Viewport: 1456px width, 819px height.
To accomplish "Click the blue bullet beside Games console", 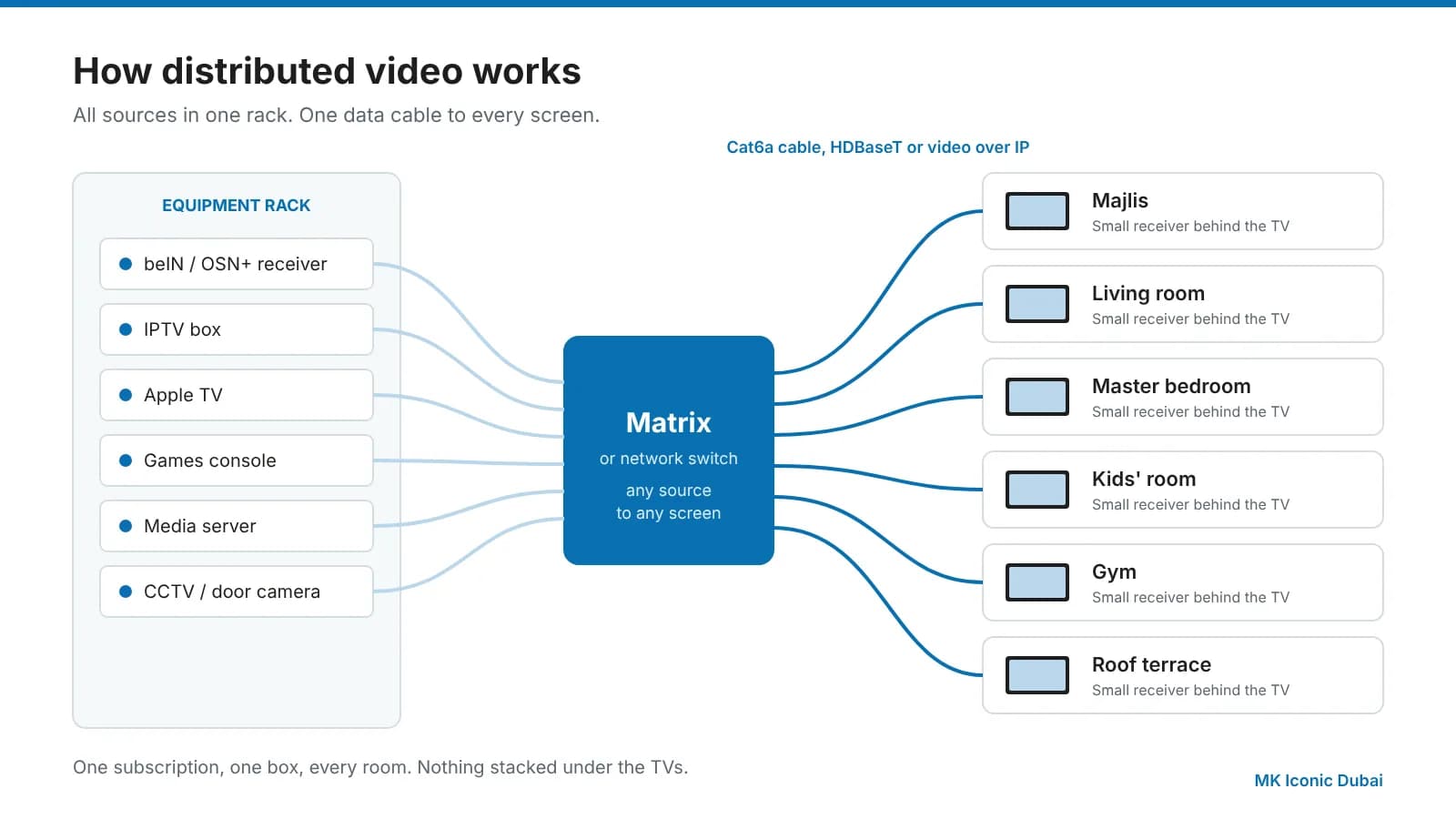I will [x=126, y=460].
